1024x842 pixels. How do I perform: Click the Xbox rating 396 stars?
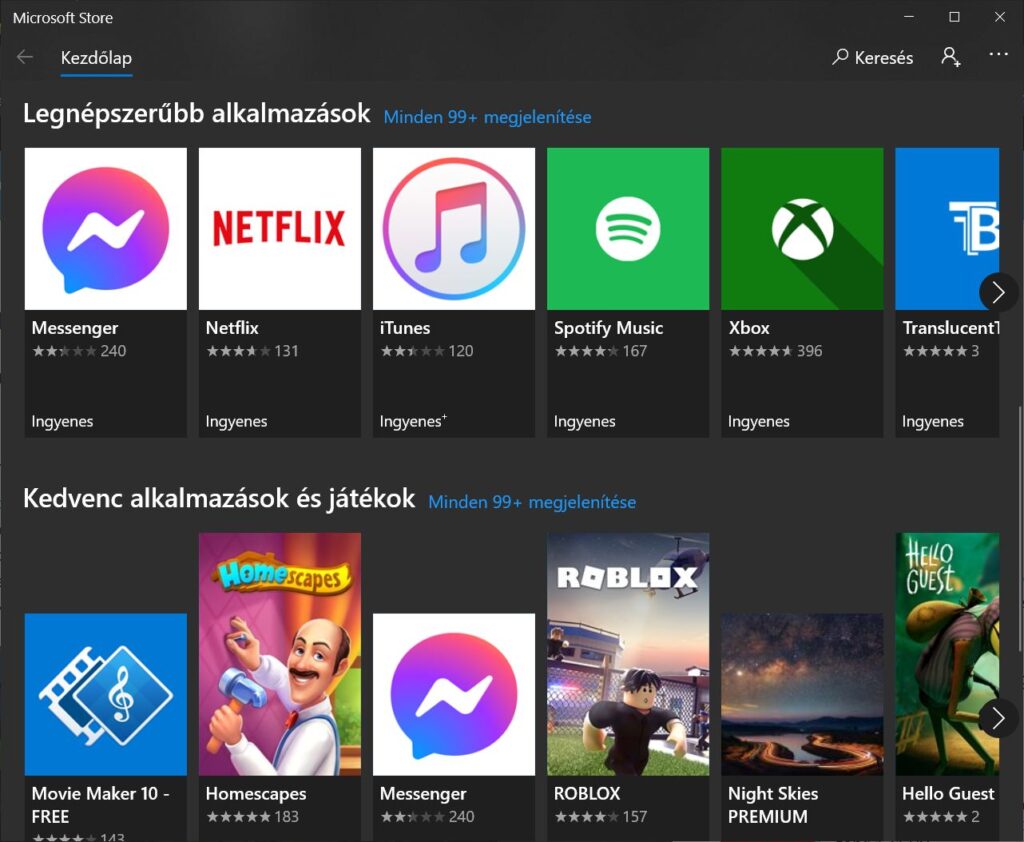(x=775, y=351)
